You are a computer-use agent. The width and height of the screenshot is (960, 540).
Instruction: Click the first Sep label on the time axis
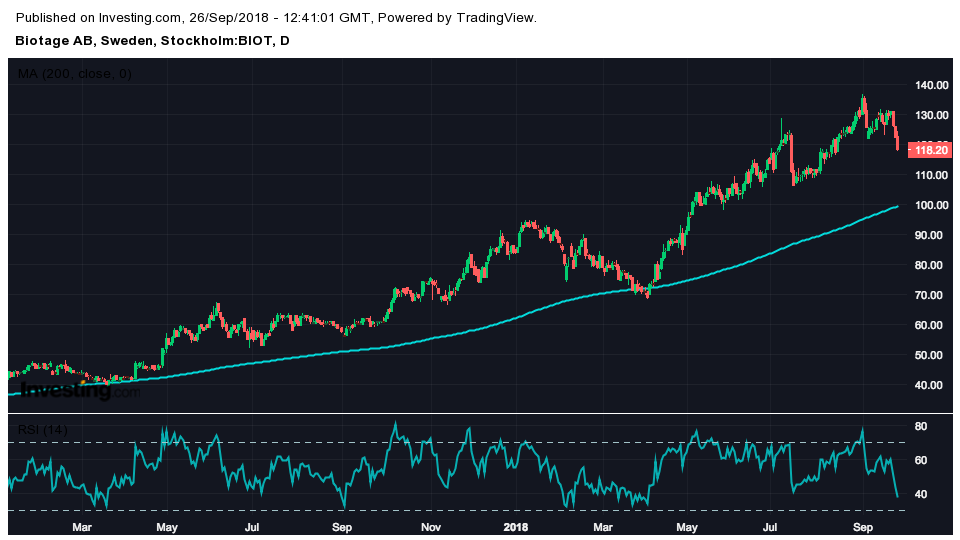pyautogui.click(x=342, y=527)
